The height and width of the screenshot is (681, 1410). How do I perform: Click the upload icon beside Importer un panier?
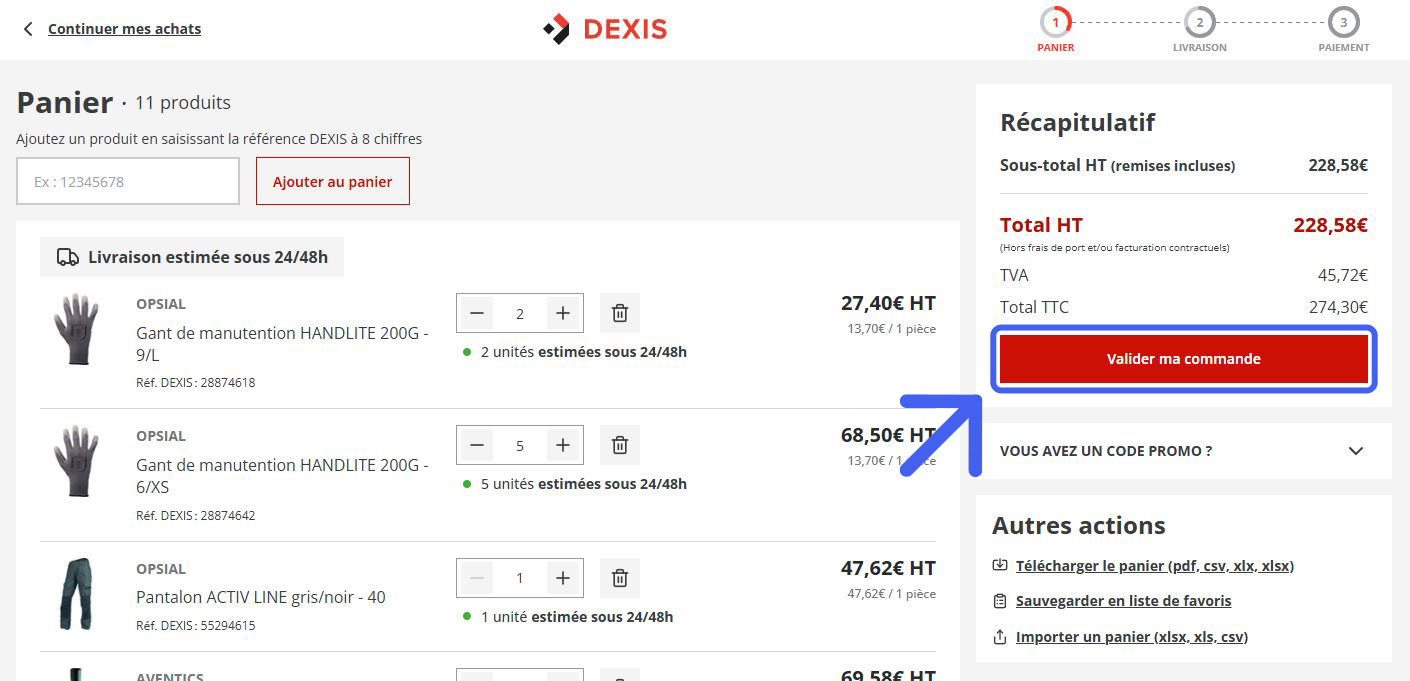1000,637
